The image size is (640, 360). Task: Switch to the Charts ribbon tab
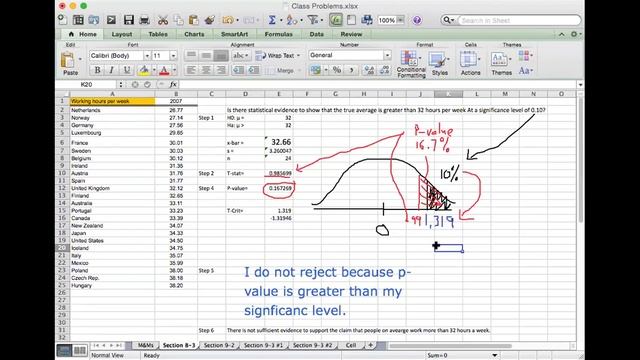(x=194, y=34)
